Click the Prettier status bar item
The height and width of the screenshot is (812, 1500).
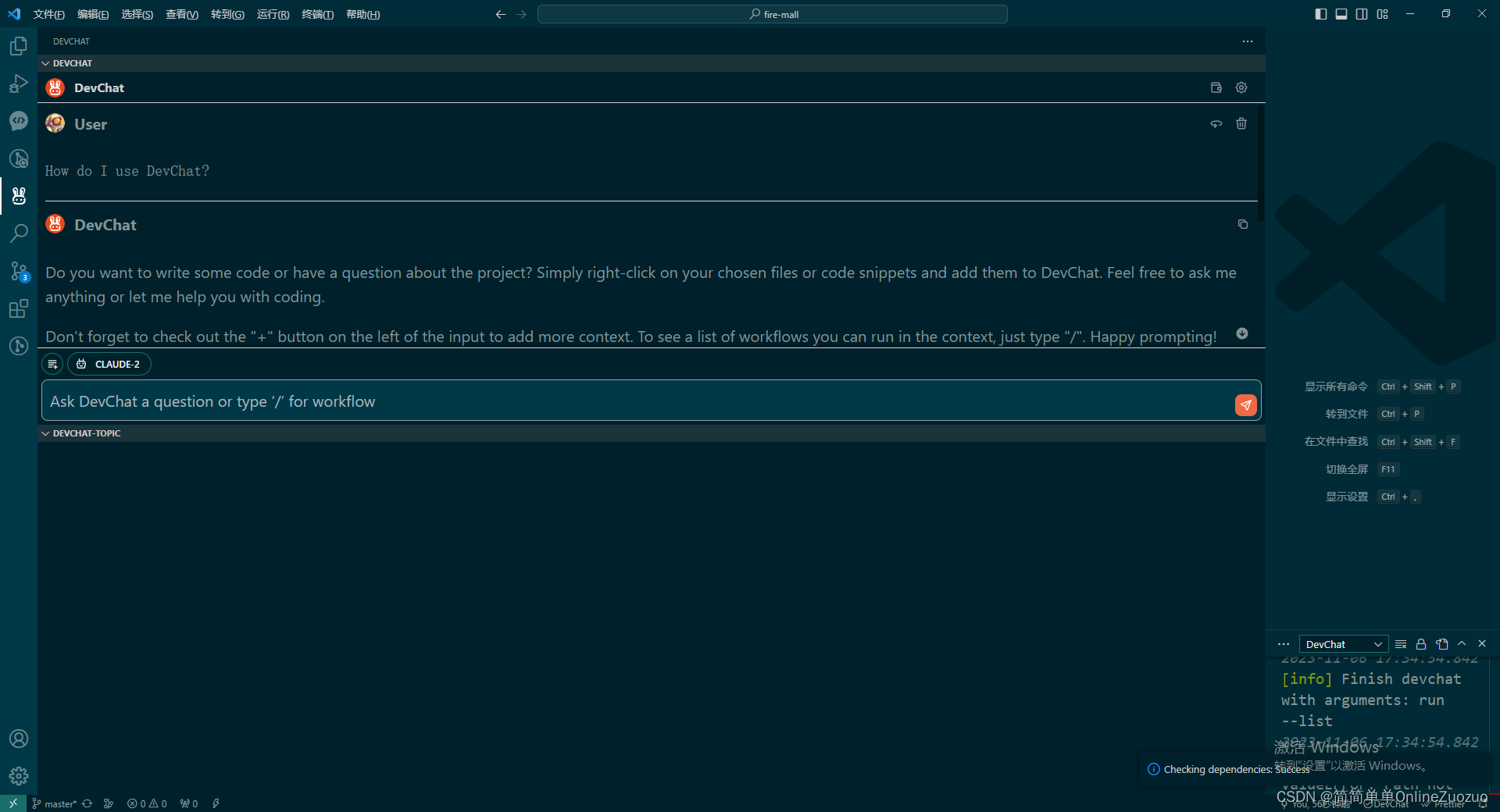pyautogui.click(x=1444, y=804)
